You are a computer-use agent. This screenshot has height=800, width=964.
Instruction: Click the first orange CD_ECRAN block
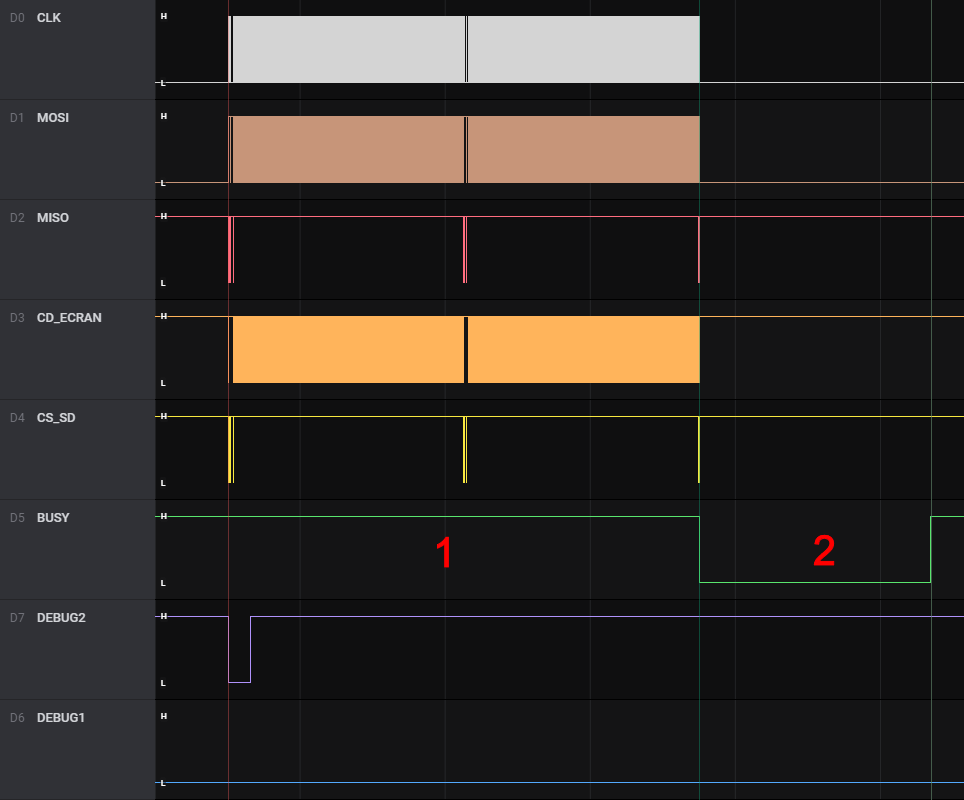point(347,350)
